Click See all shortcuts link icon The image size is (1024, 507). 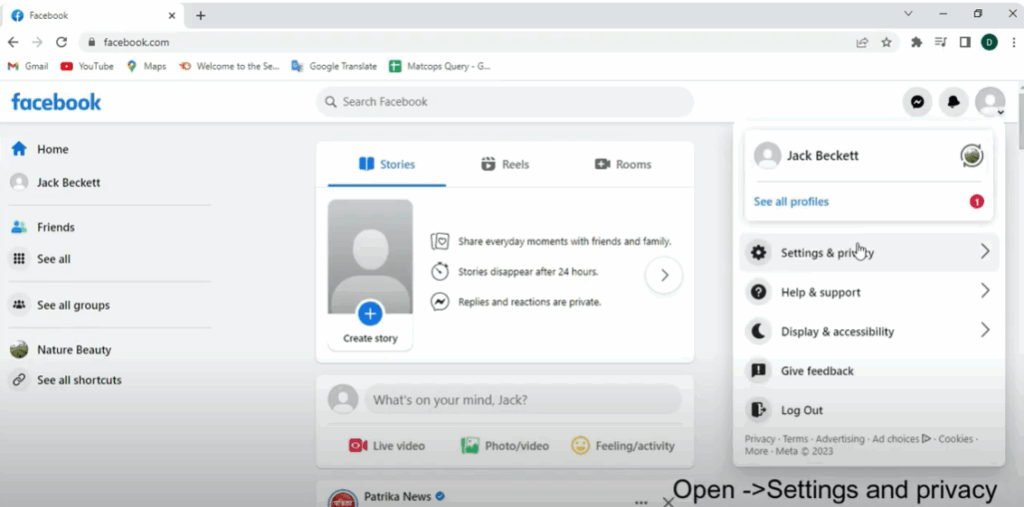[x=19, y=380]
